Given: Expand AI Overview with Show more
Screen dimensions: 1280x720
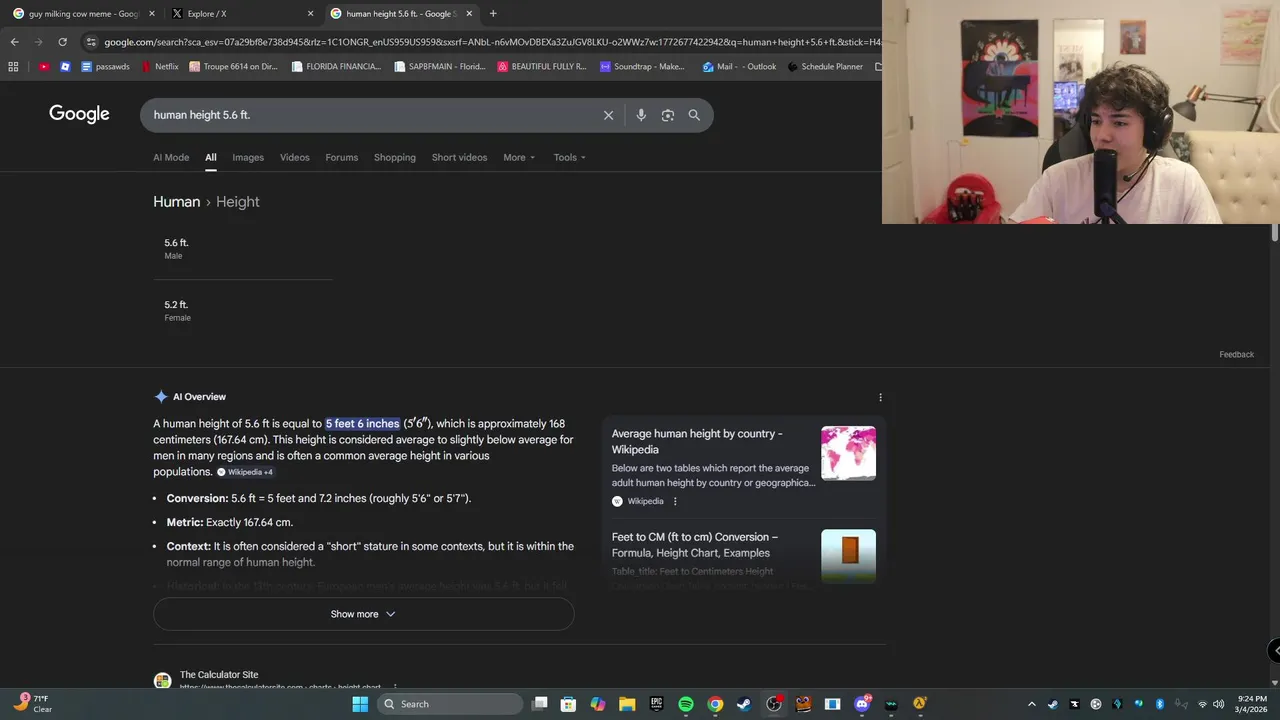Looking at the screenshot, I should tap(363, 614).
